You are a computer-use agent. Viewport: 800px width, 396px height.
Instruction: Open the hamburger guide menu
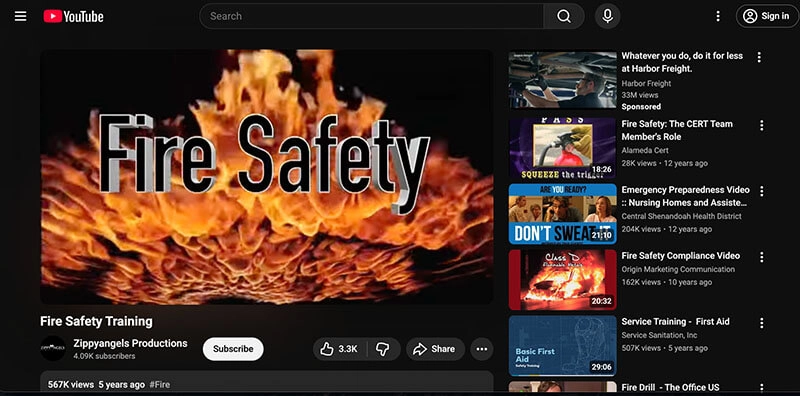pos(20,16)
